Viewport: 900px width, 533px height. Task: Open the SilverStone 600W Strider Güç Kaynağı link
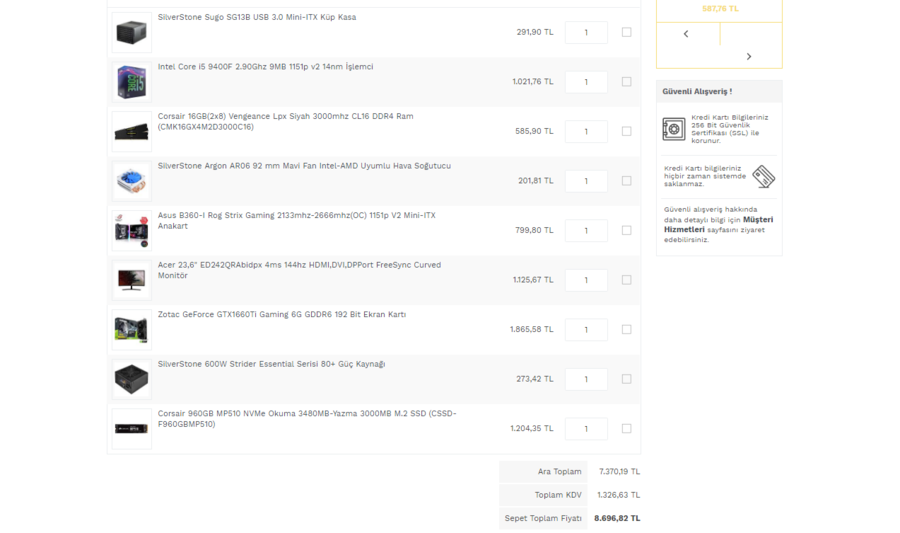click(x=271, y=364)
